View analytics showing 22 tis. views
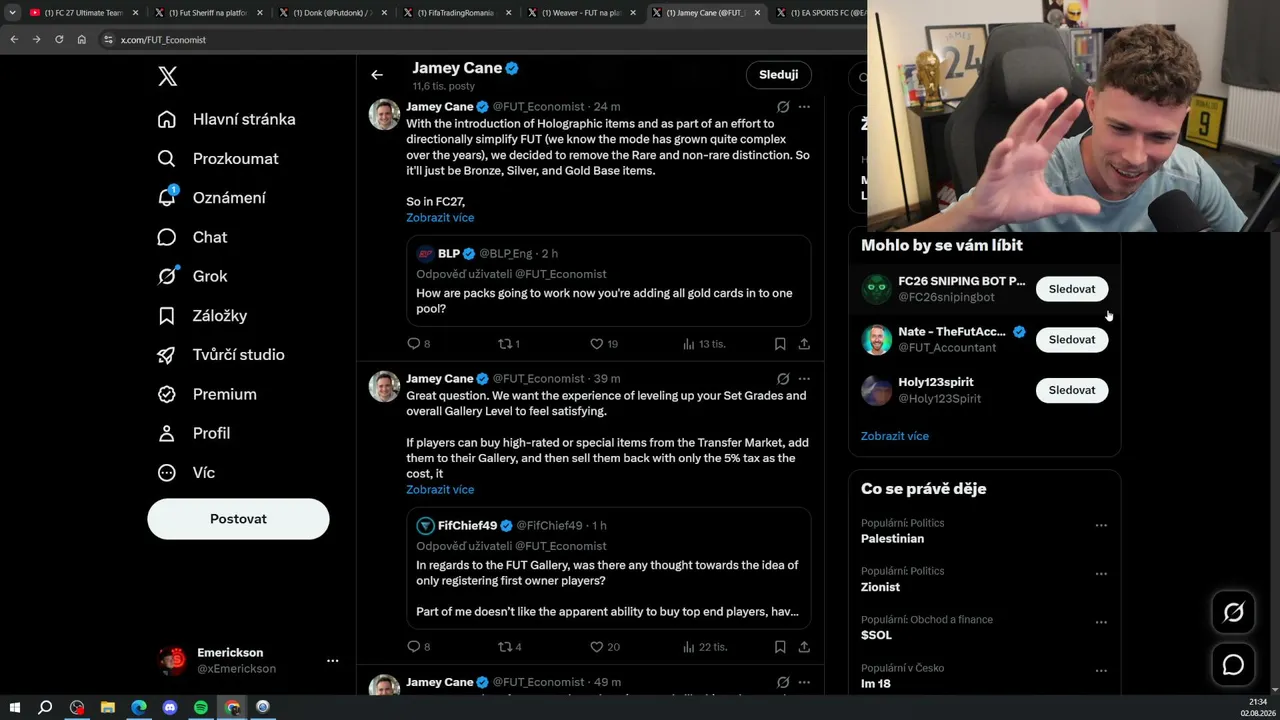Screen dimensions: 1280x720 [x=704, y=647]
